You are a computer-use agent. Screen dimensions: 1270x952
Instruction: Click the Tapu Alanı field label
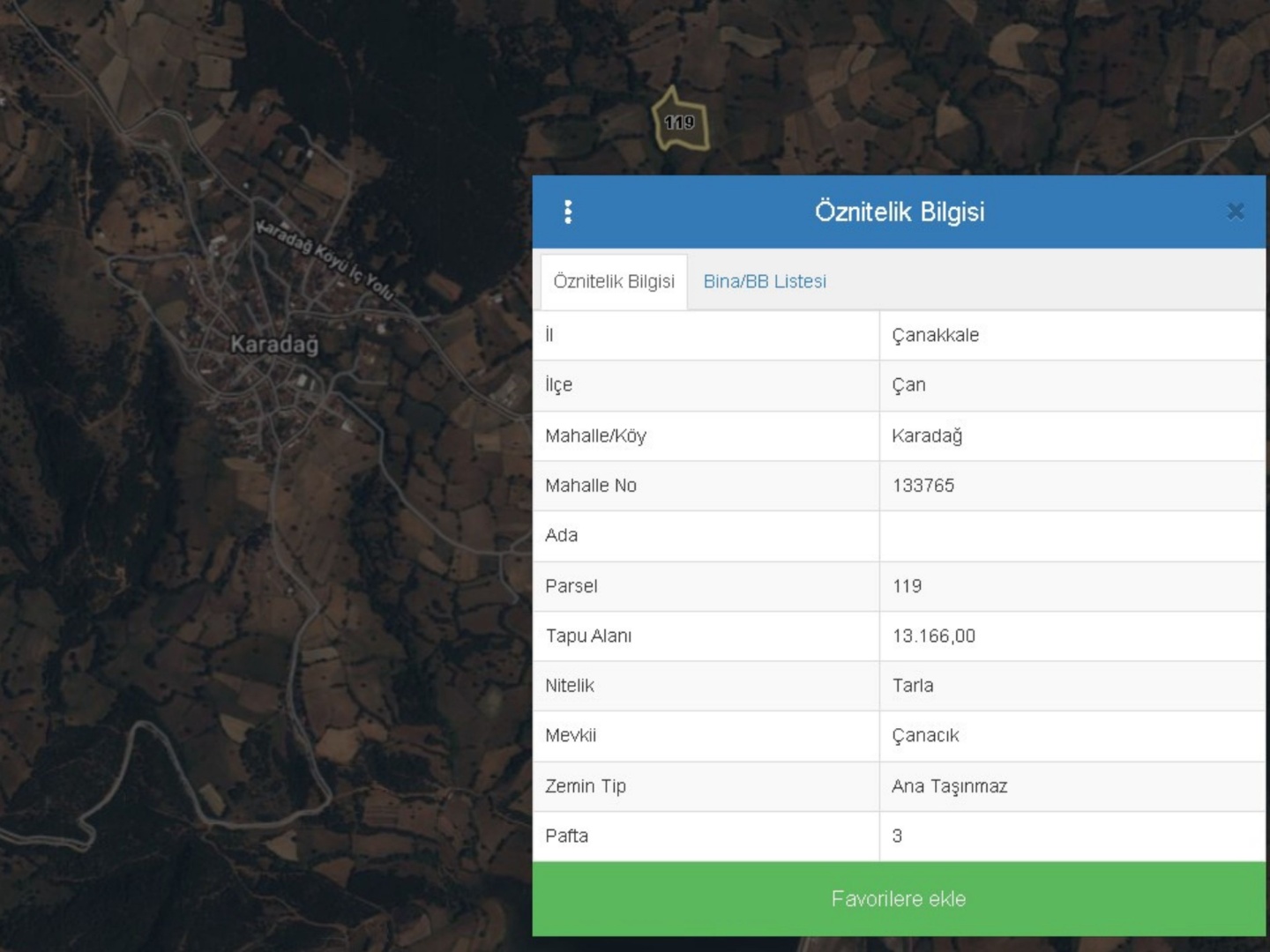pos(588,636)
